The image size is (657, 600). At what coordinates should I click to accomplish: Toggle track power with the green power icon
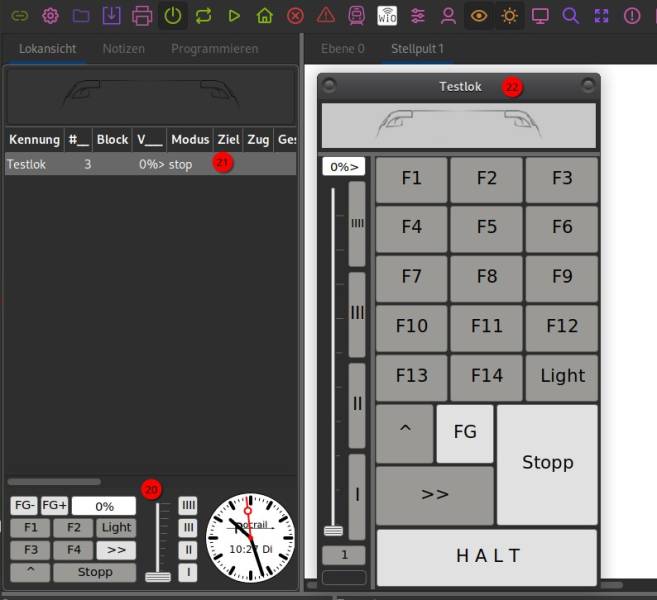tap(173, 16)
